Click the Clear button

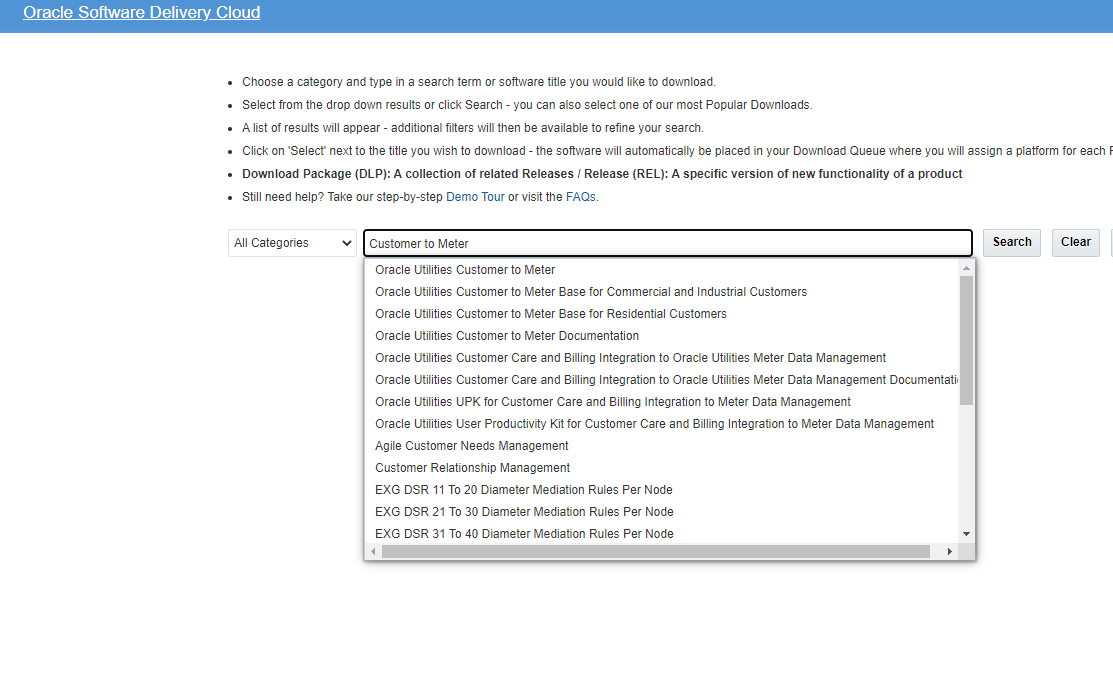pos(1075,242)
